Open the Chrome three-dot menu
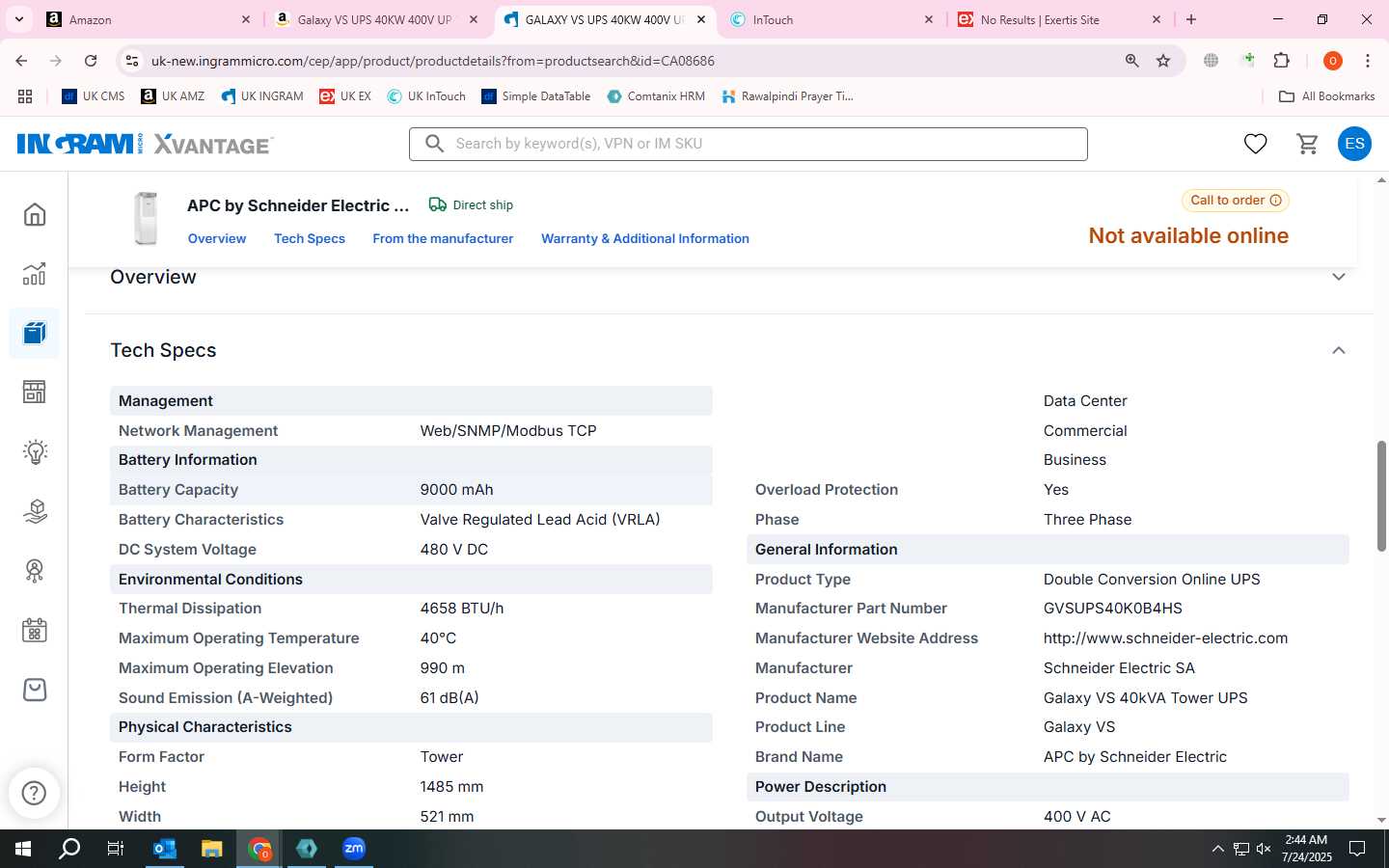The width and height of the screenshot is (1389, 868). click(1368, 61)
